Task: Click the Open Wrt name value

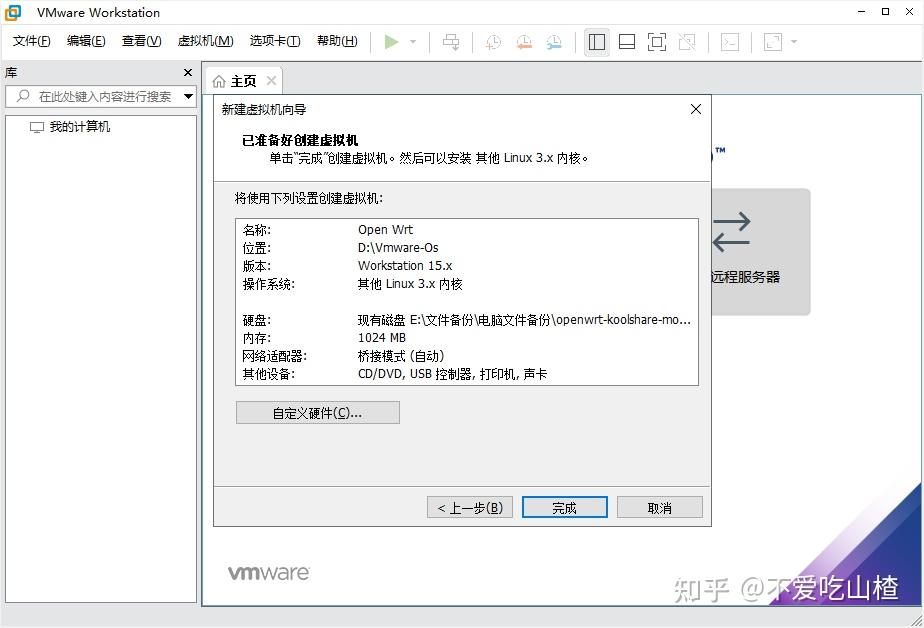Action: [385, 230]
